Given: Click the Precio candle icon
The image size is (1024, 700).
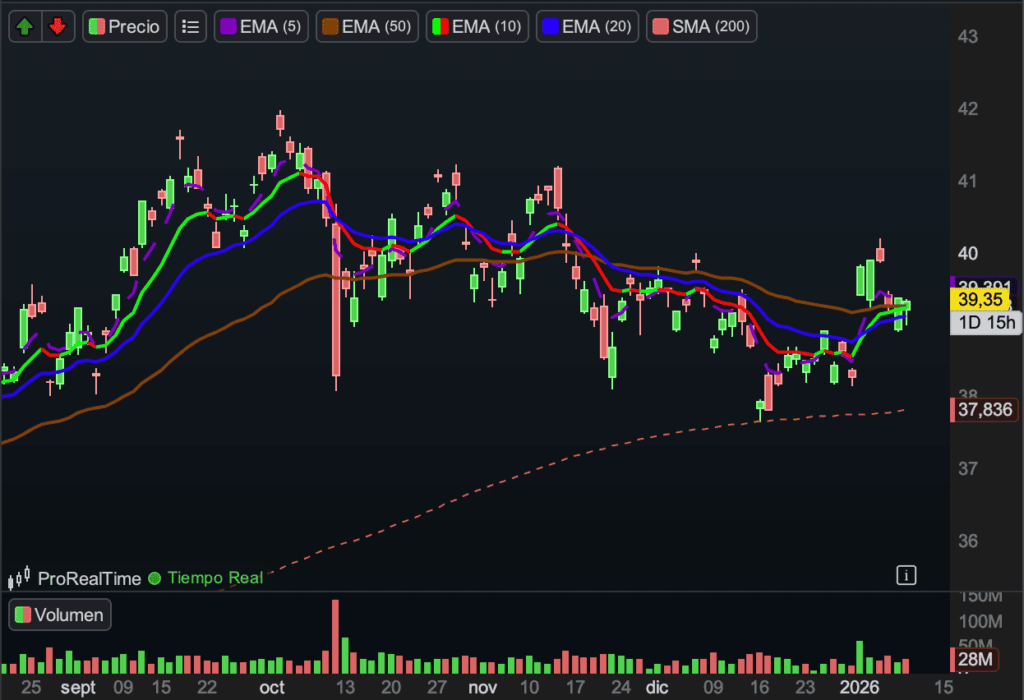Looking at the screenshot, I should coord(96,27).
